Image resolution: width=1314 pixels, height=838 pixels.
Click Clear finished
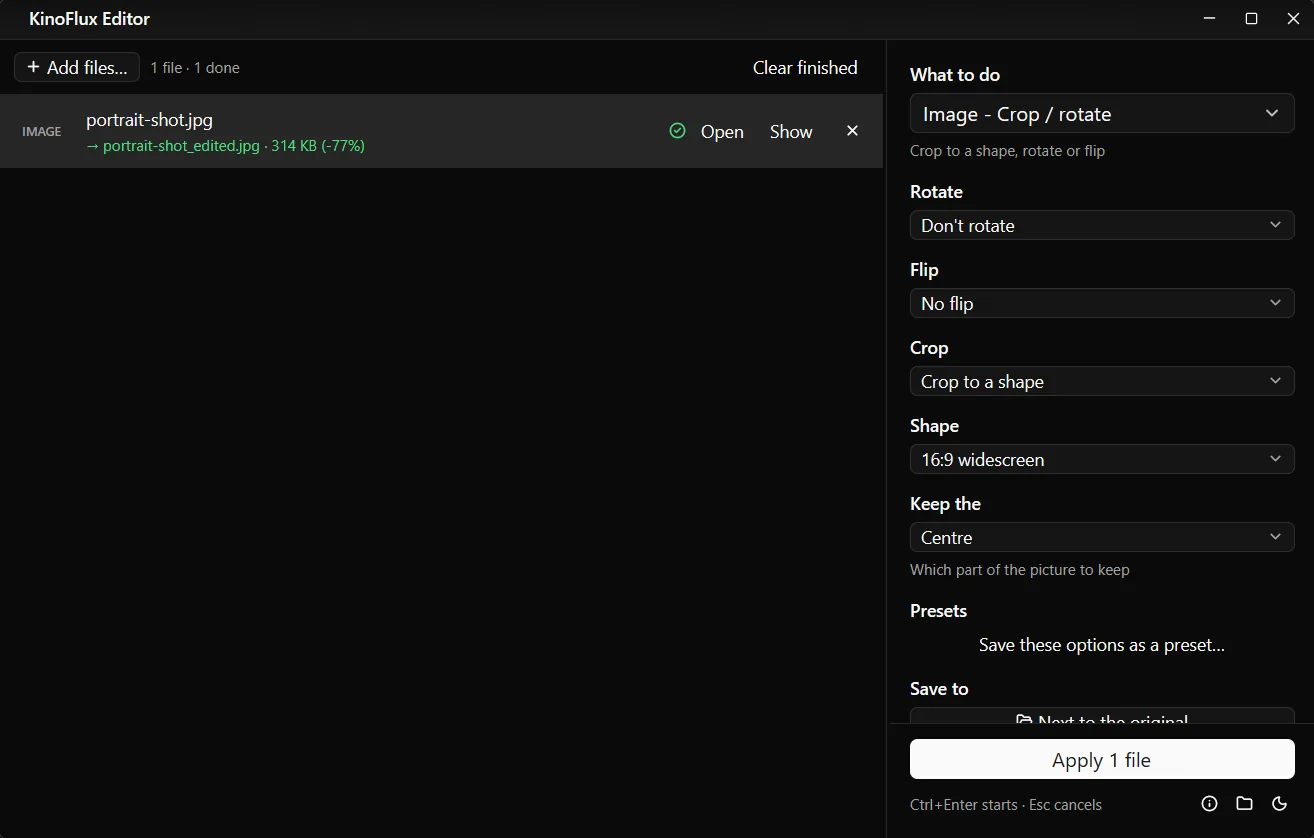tap(805, 67)
